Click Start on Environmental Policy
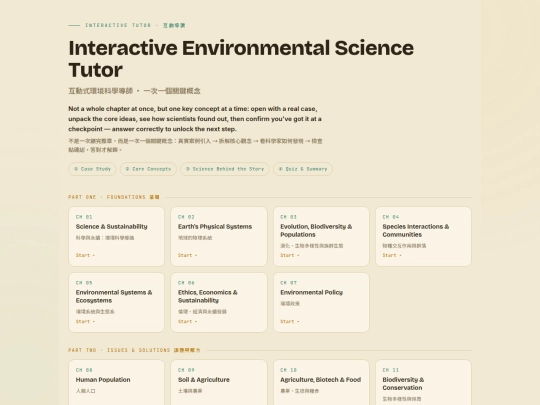540x405 pixels. [290, 321]
